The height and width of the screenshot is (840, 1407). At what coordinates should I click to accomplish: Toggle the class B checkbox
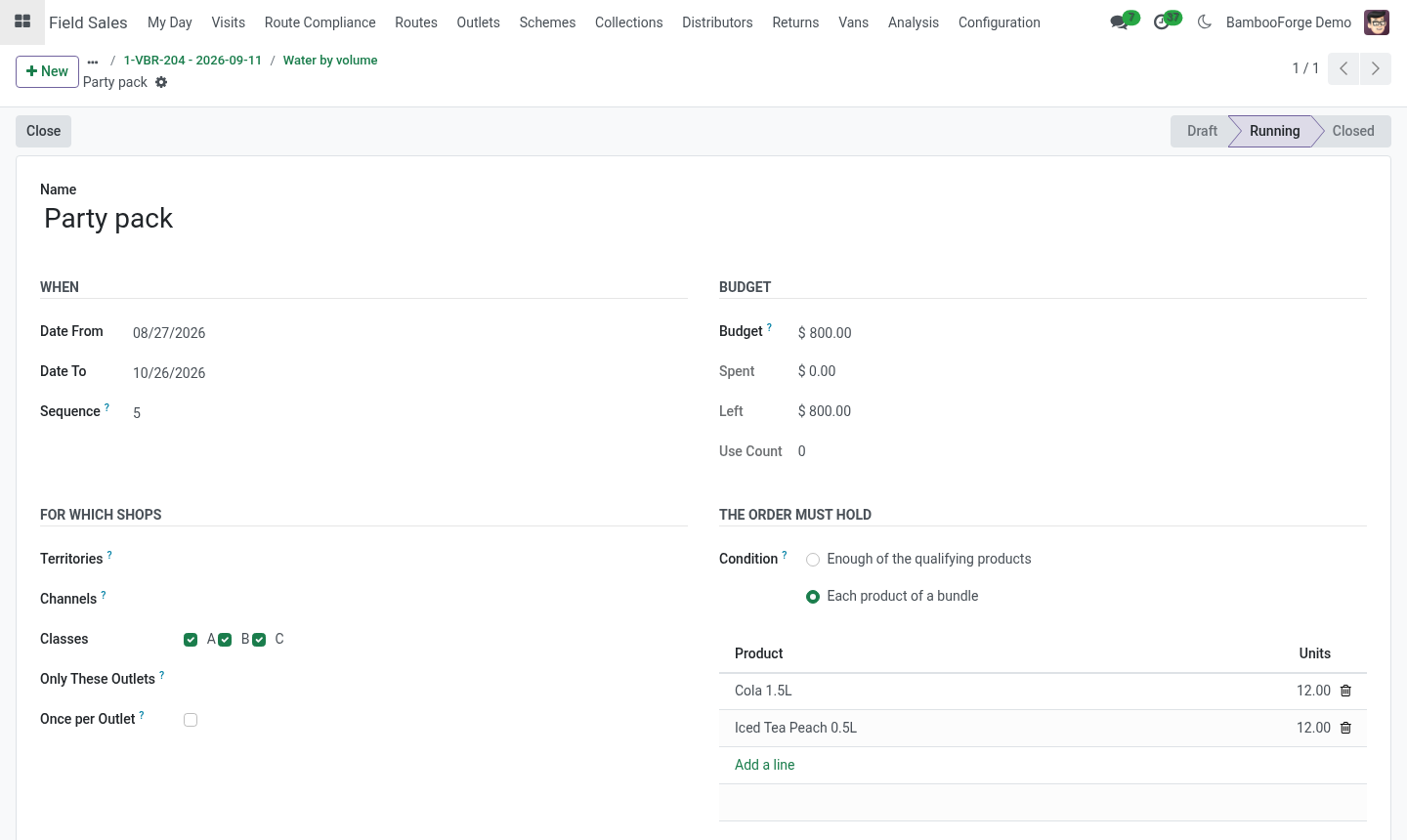(x=225, y=640)
